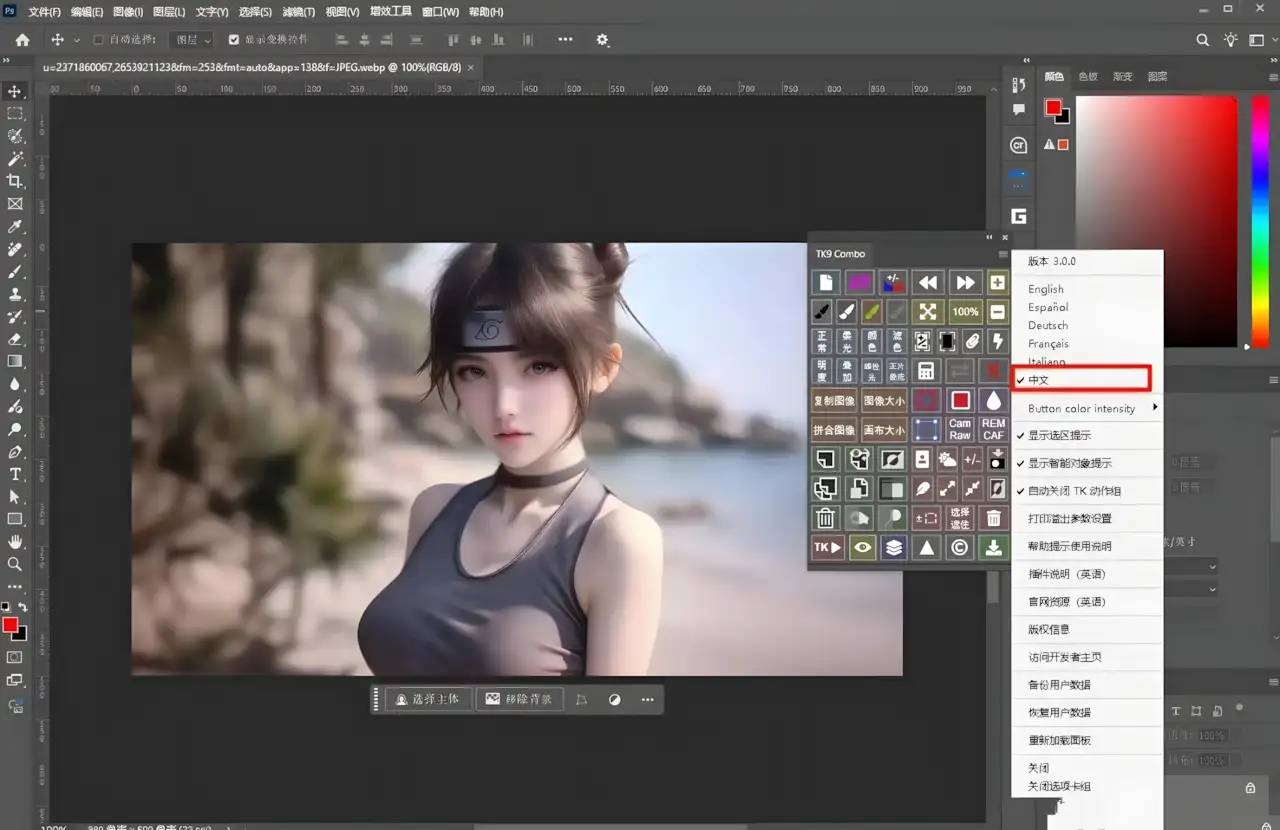Open the 文件(F) menu
This screenshot has height=830, width=1280.
[44, 12]
